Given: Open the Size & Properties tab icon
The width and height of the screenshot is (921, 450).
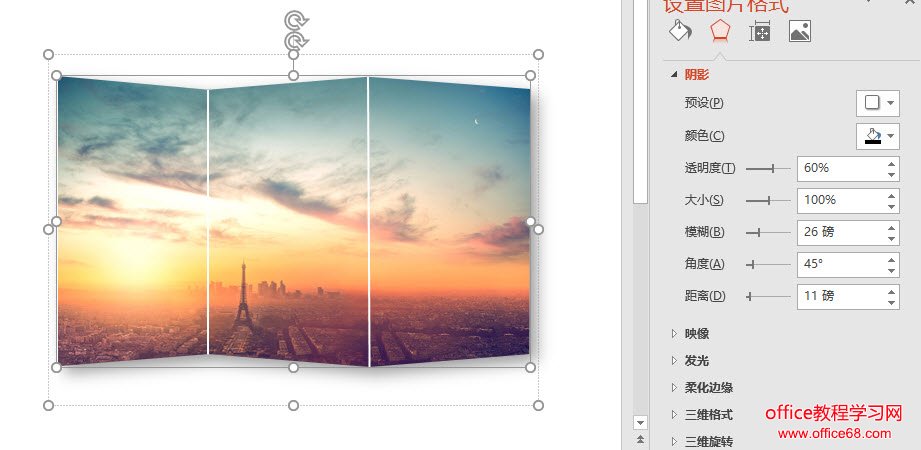Looking at the screenshot, I should click(759, 31).
